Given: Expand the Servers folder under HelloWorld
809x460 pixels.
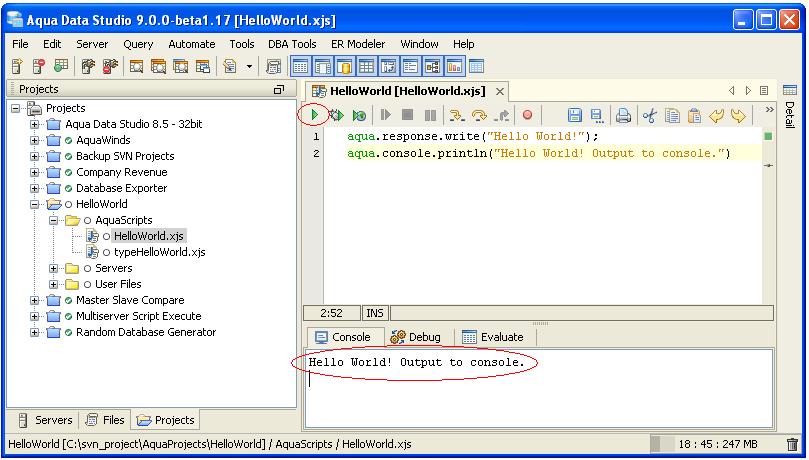Looking at the screenshot, I should click(x=54, y=268).
